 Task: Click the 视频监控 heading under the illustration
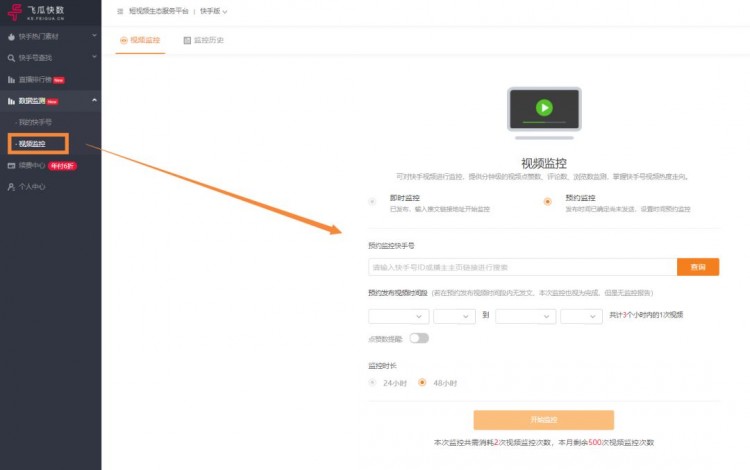pos(544,163)
